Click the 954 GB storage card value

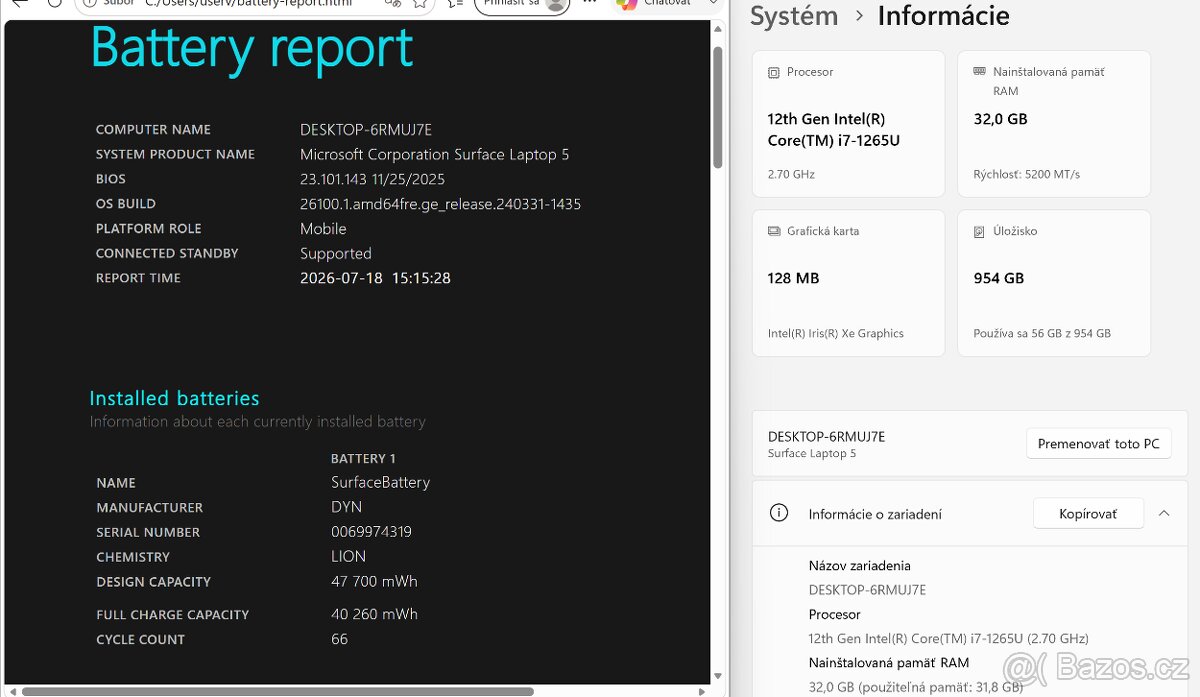(x=999, y=278)
